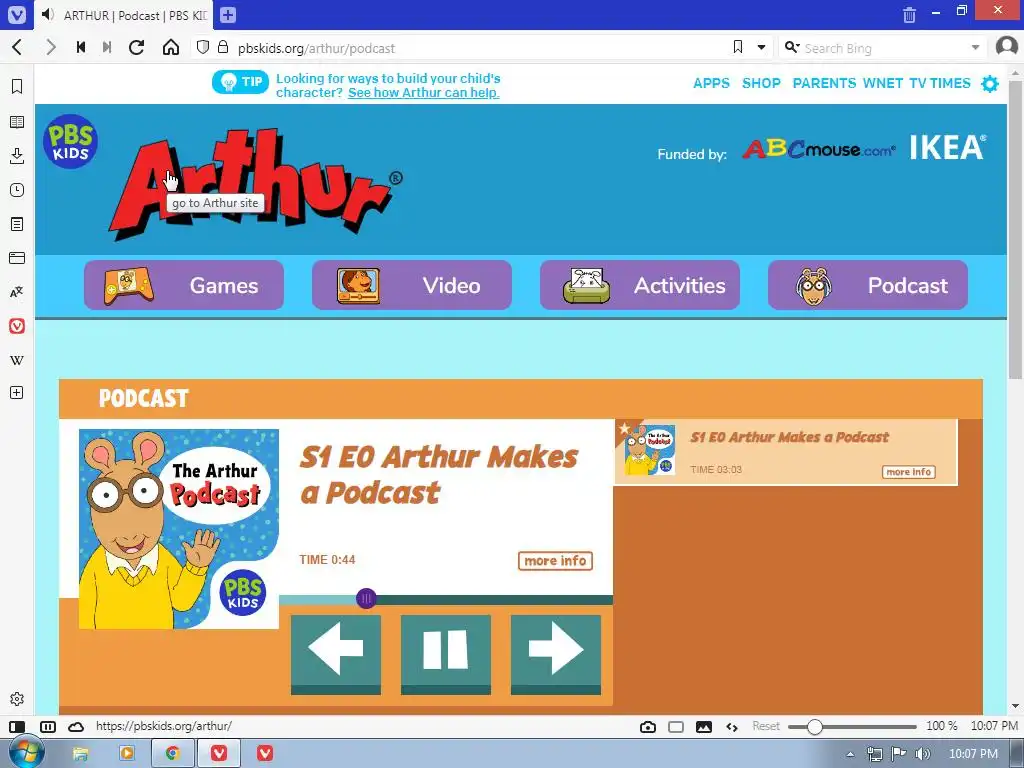Toggle images display in status bar
Viewport: 1024px width, 768px height.
(704, 726)
